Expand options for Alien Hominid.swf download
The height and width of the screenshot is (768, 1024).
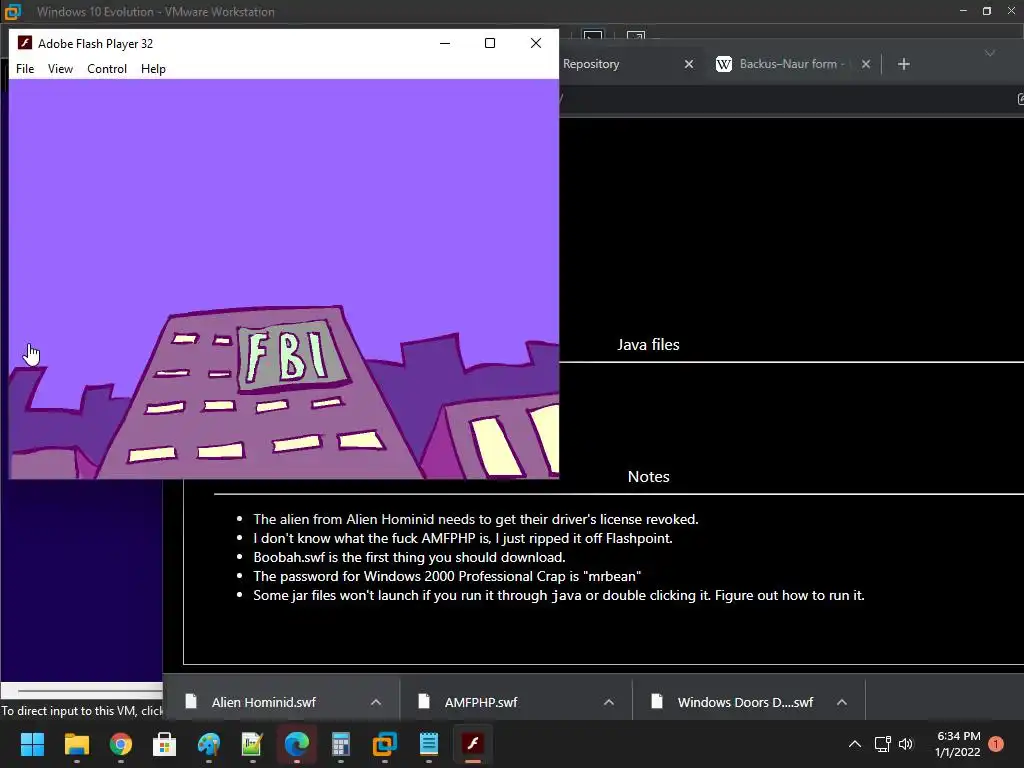point(376,702)
